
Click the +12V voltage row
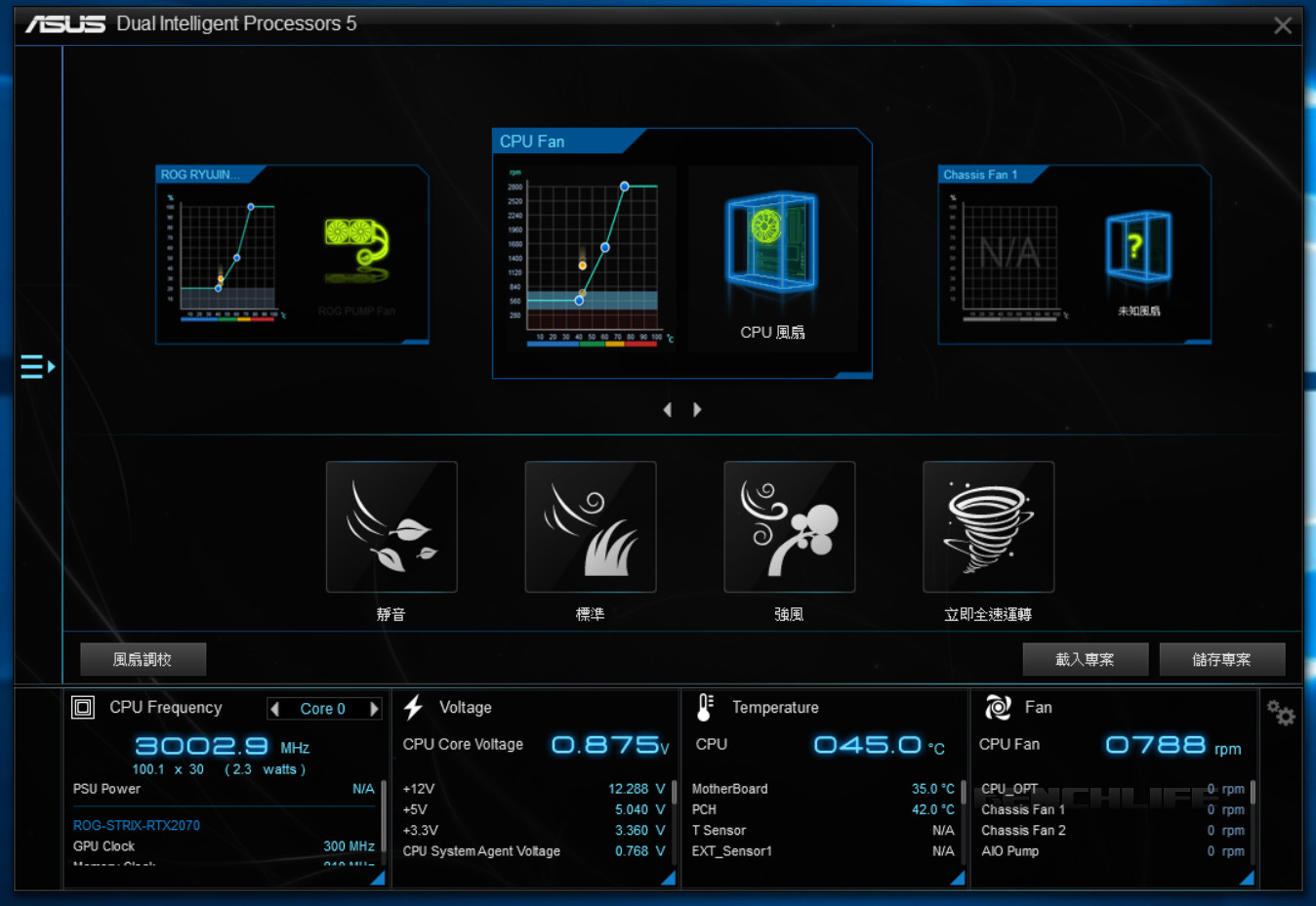point(534,789)
